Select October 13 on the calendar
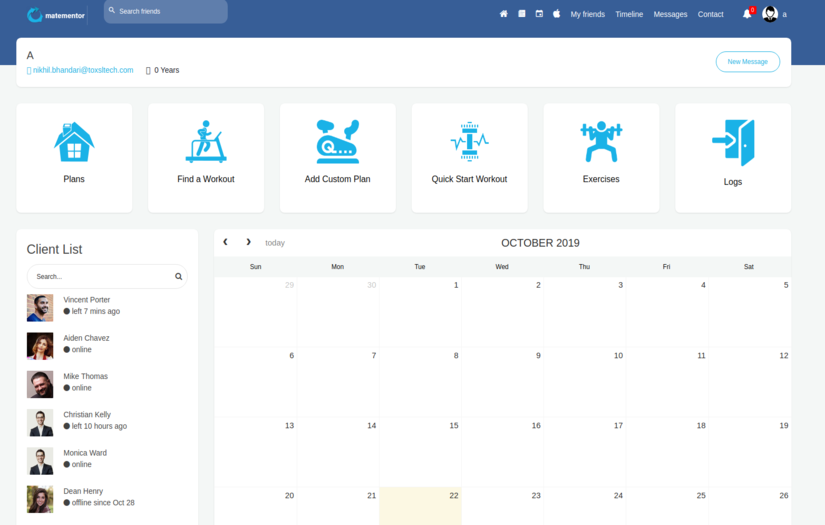 (x=256, y=452)
